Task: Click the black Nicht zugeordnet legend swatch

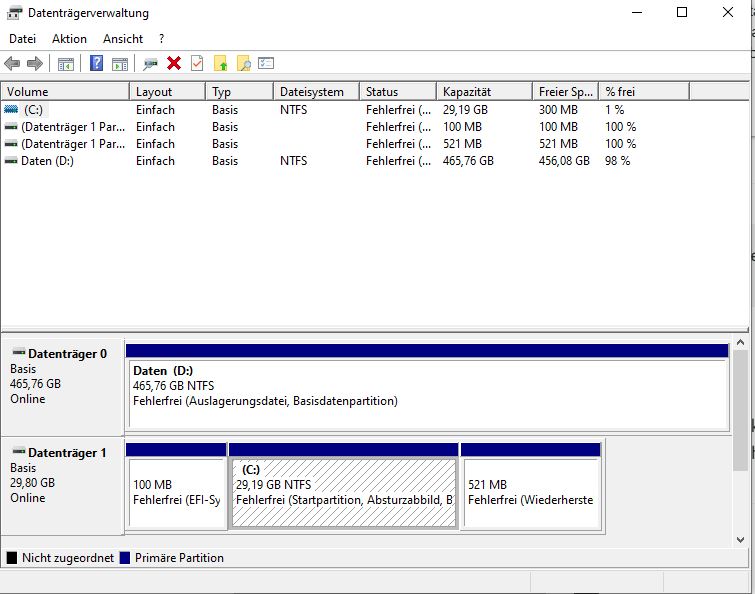Action: coord(12,558)
